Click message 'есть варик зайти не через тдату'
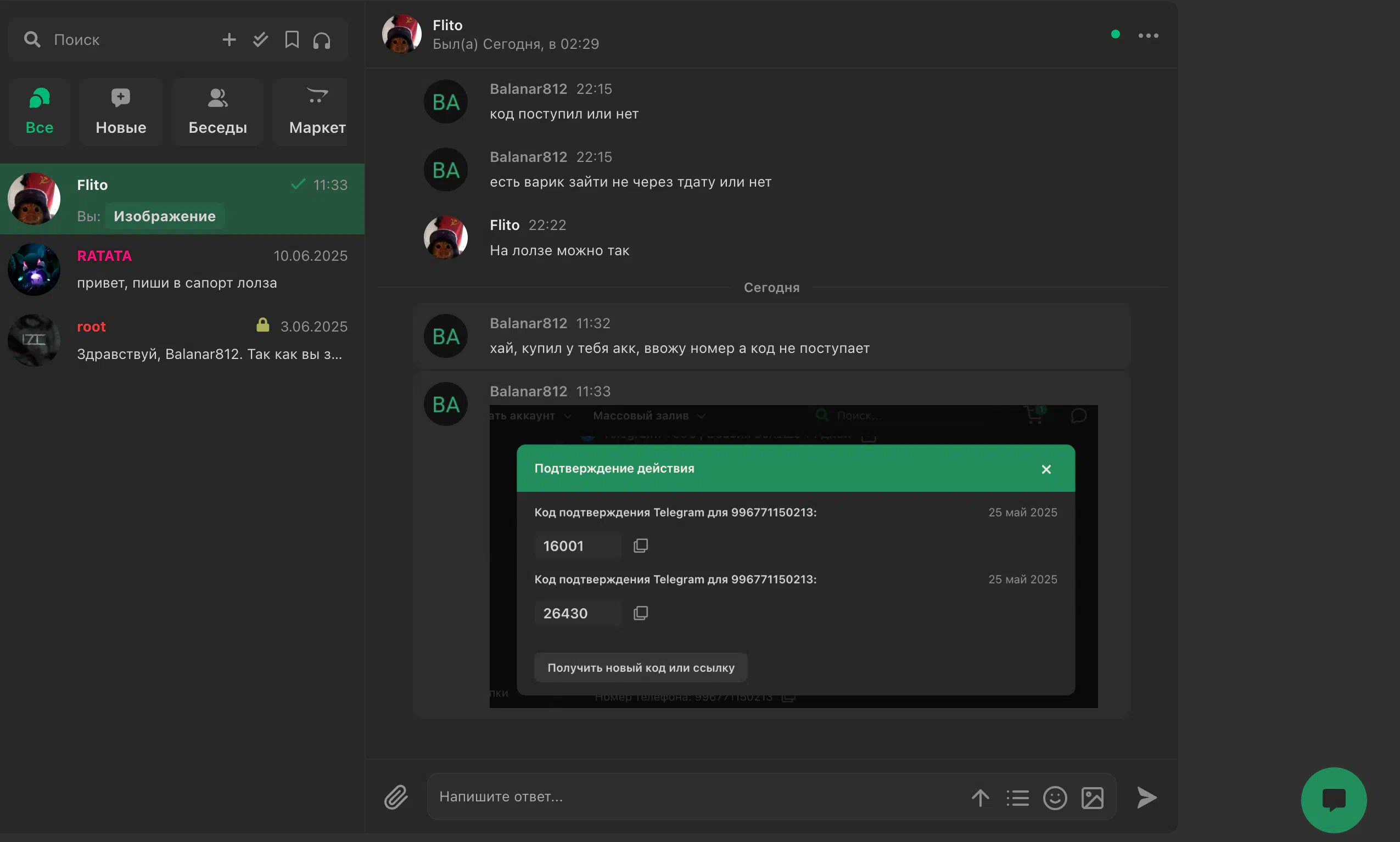The height and width of the screenshot is (842, 1400). point(630,182)
